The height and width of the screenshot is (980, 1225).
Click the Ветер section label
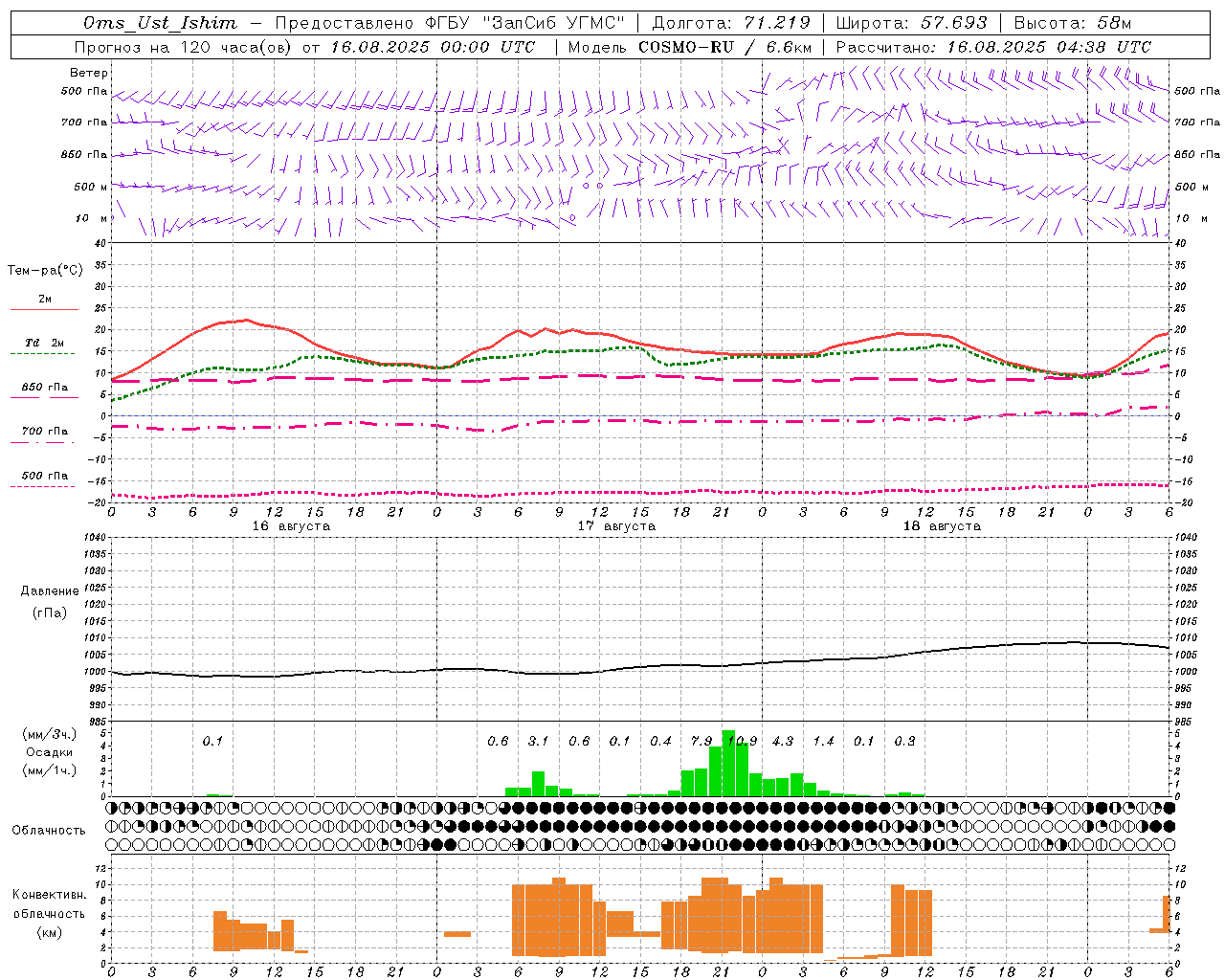click(x=89, y=73)
